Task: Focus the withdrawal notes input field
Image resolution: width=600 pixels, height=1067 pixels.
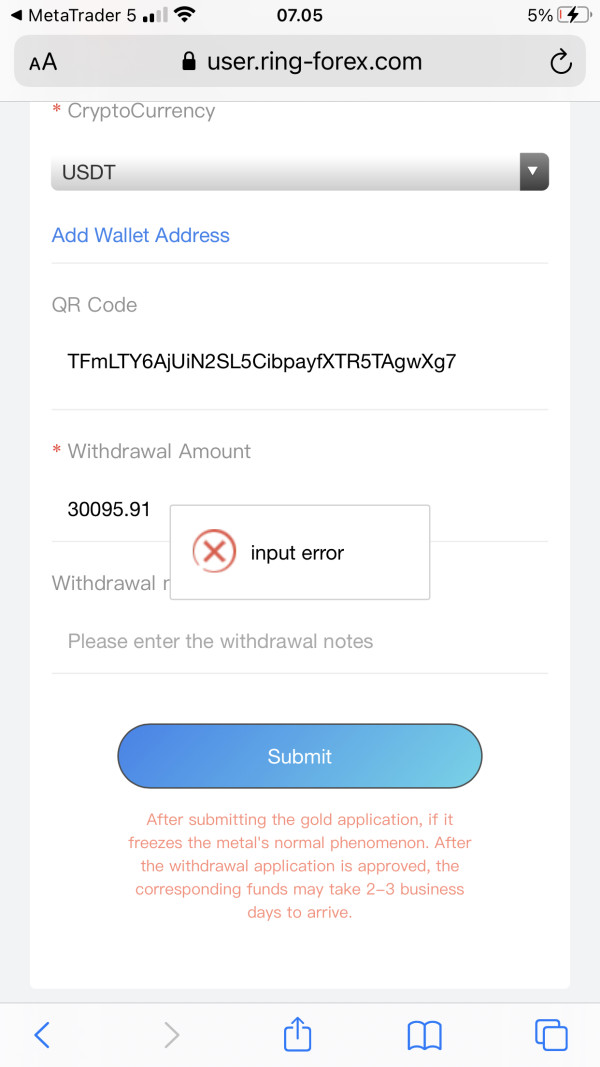Action: 300,641
